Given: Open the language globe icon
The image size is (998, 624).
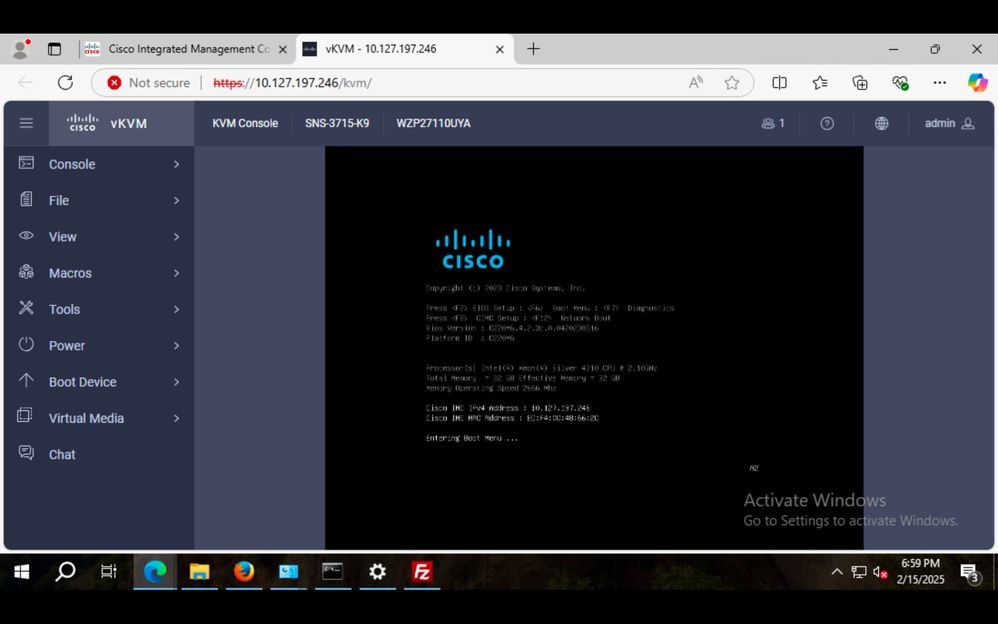Looking at the screenshot, I should (882, 124).
